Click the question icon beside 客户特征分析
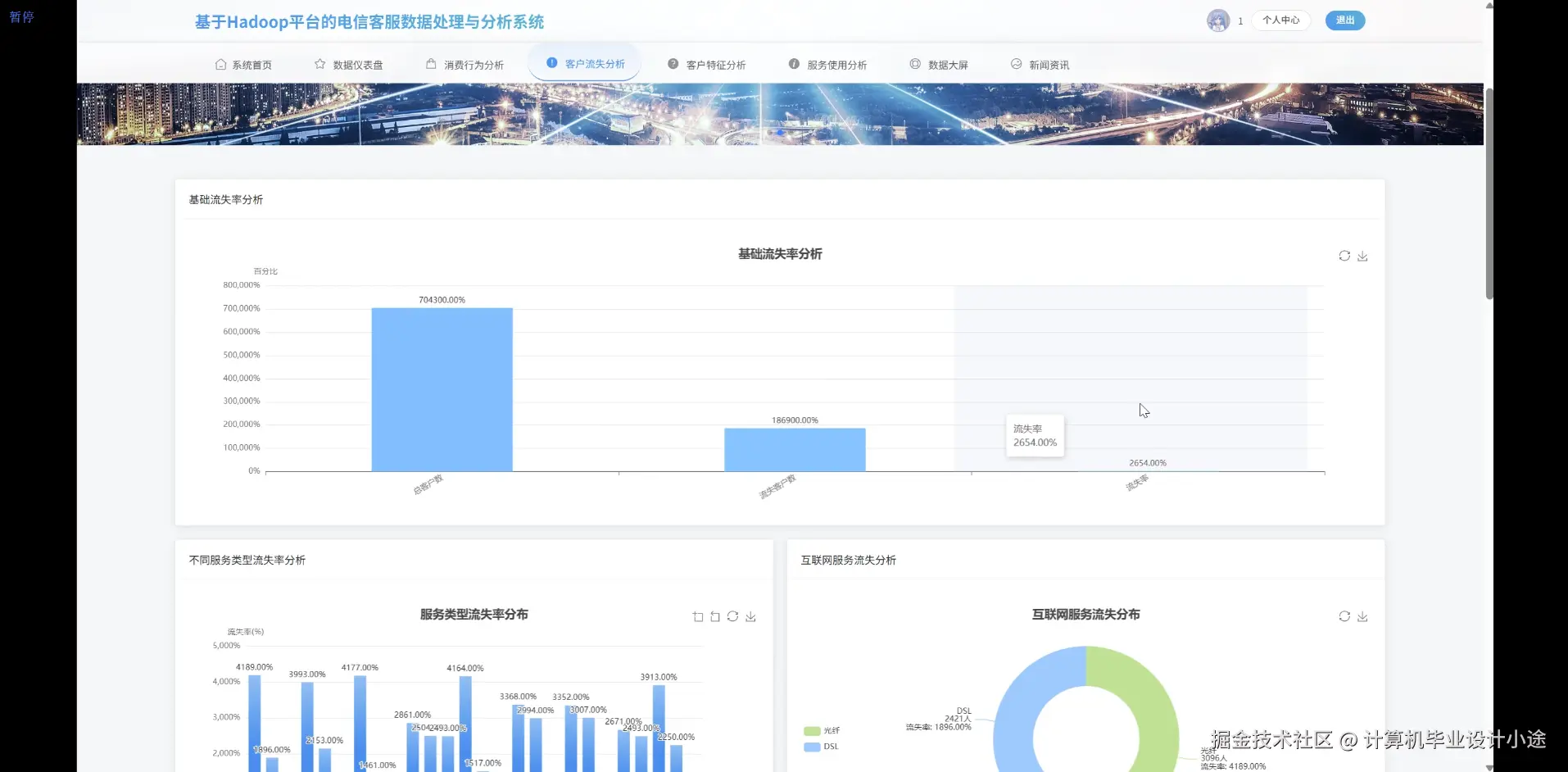The width and height of the screenshot is (1568, 772). [x=673, y=64]
